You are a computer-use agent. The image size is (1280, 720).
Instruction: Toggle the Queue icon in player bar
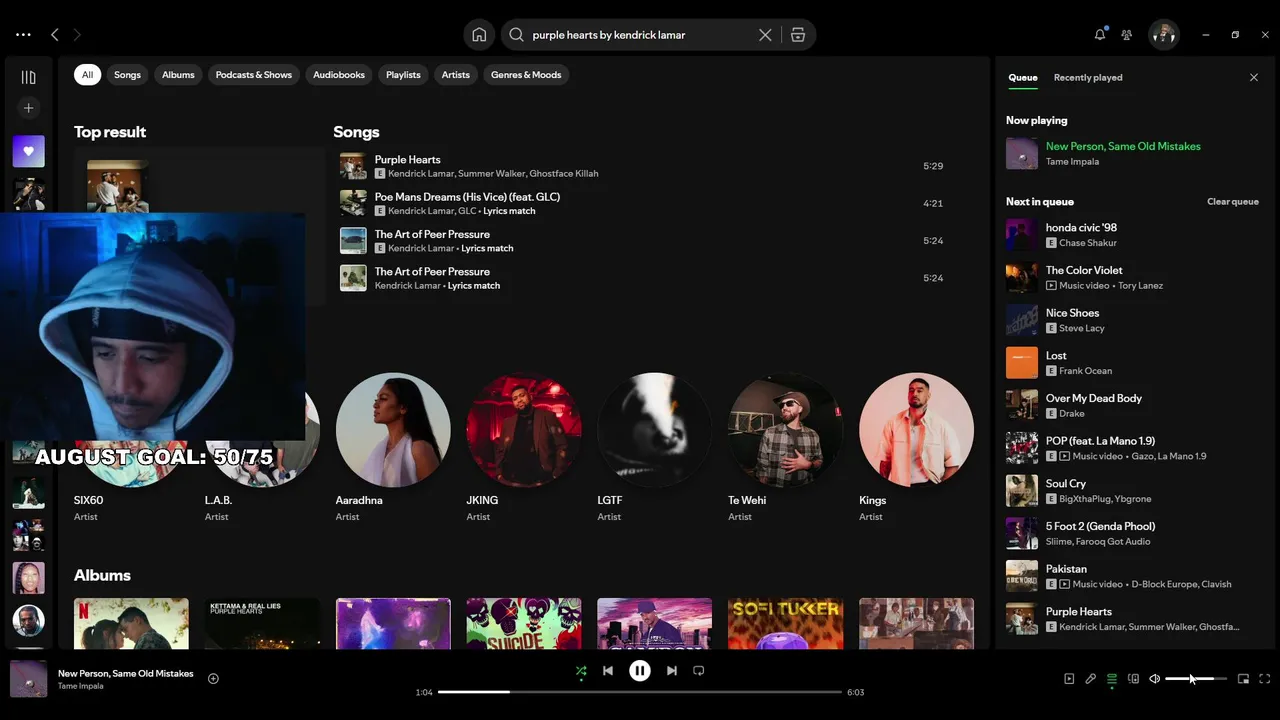(1112, 679)
